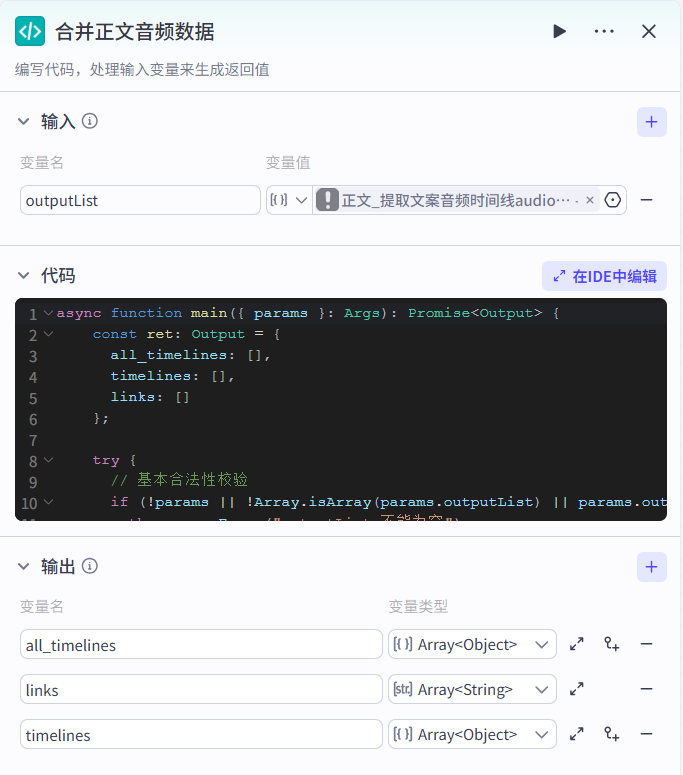Collapse the 输出 section
The width and height of the screenshot is (683, 775).
(x=25, y=567)
